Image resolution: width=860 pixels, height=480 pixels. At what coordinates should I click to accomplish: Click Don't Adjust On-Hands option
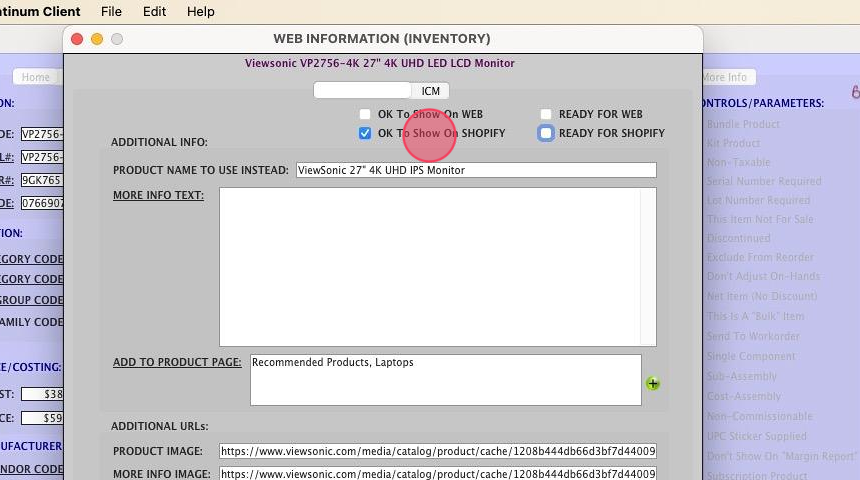point(763,276)
